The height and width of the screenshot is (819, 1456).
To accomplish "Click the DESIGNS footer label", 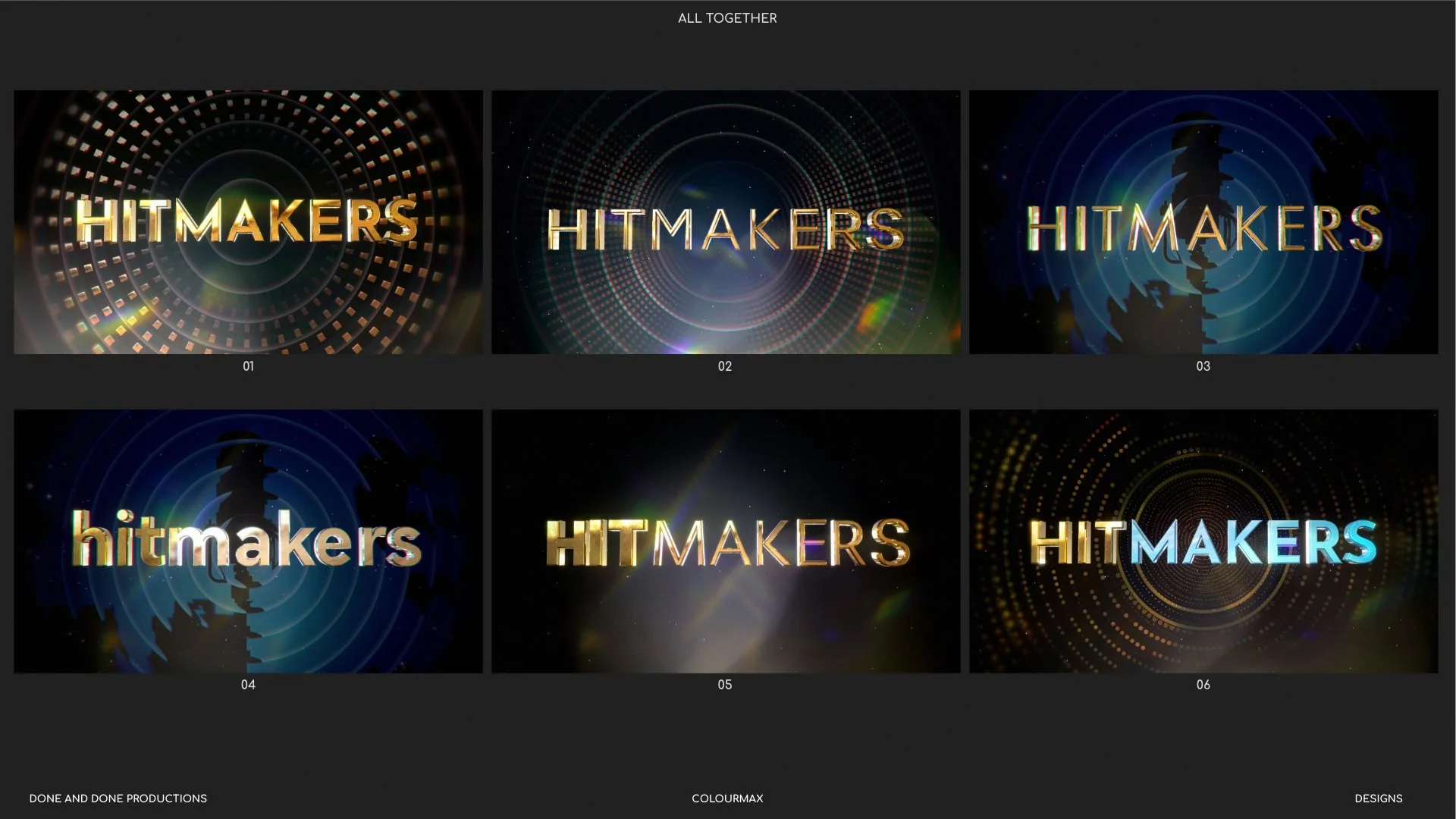I will [x=1378, y=799].
